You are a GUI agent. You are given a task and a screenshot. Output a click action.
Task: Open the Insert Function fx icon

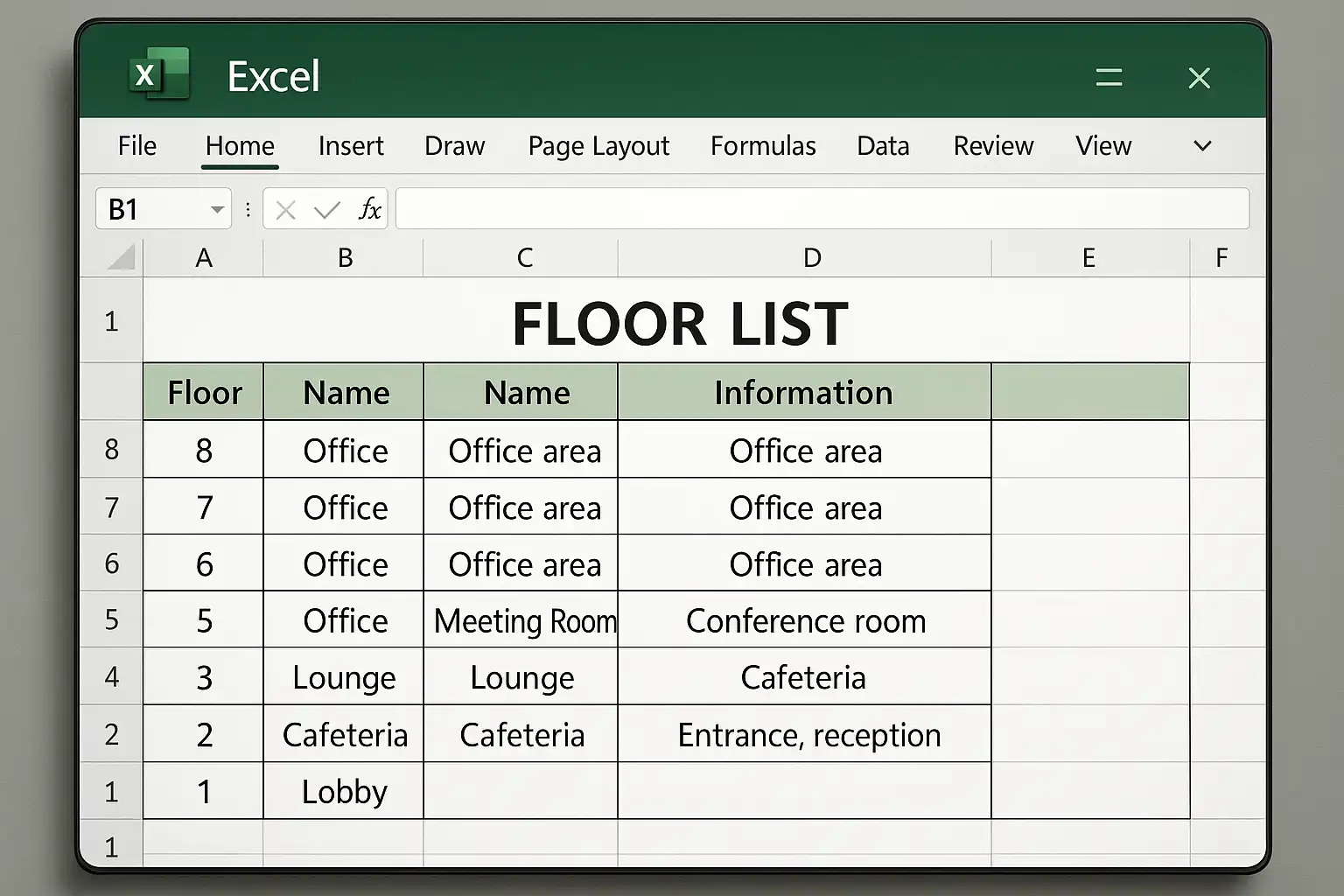pos(369,209)
